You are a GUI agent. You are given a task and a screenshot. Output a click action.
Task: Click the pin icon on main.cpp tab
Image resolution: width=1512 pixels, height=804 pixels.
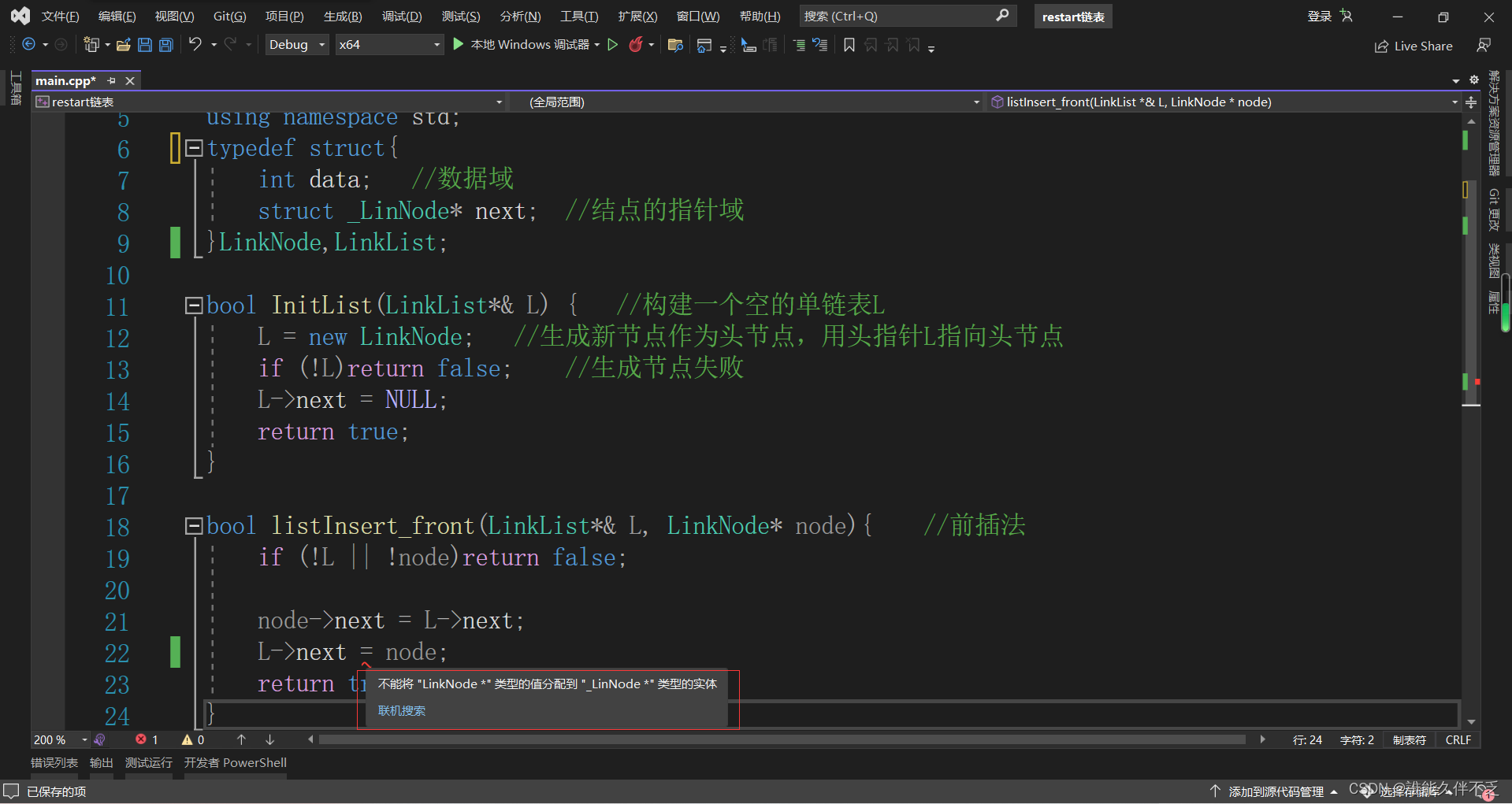[x=112, y=80]
